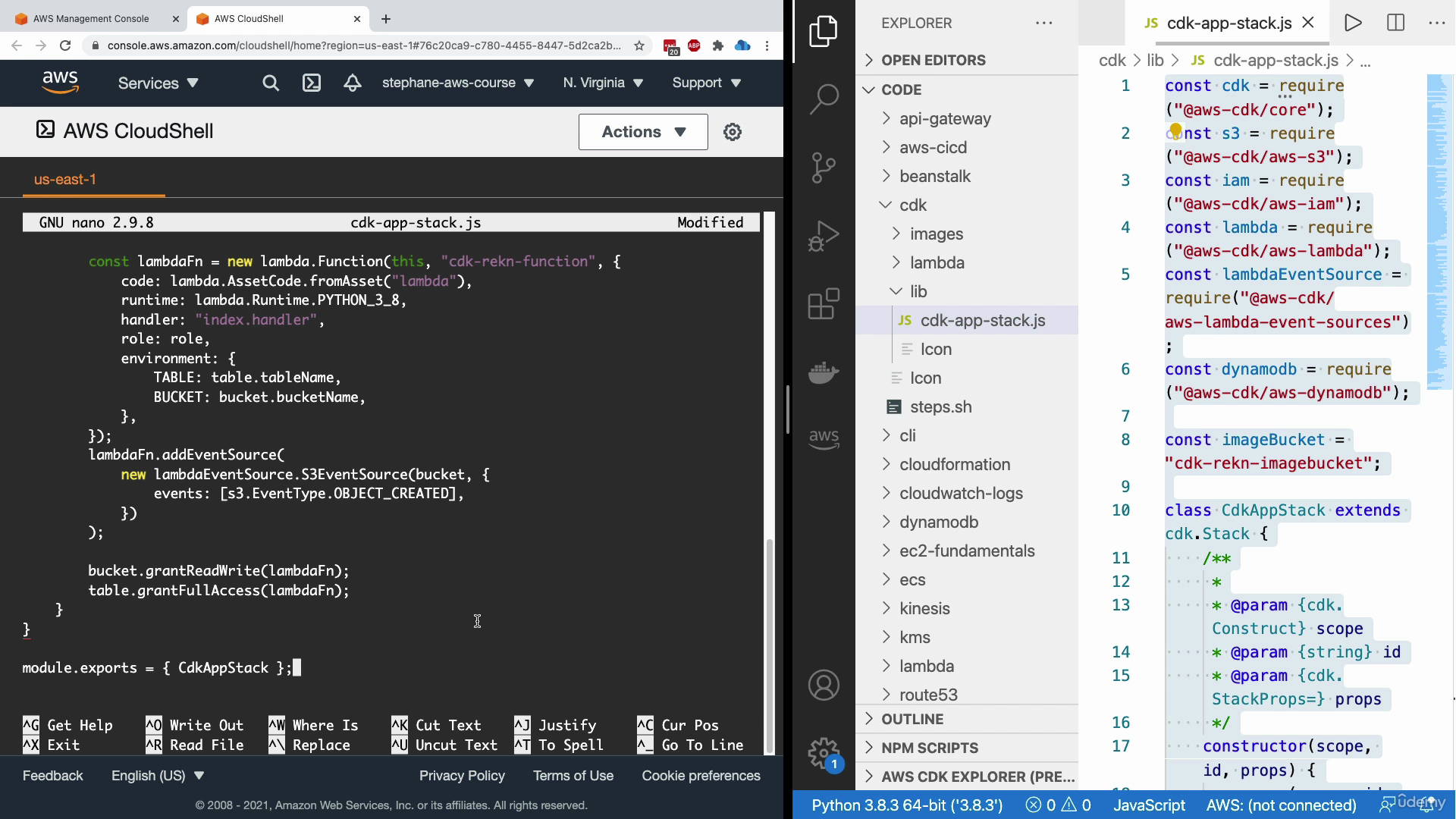Open Chrome three-dot menu
The height and width of the screenshot is (819, 1456).
pos(767,45)
